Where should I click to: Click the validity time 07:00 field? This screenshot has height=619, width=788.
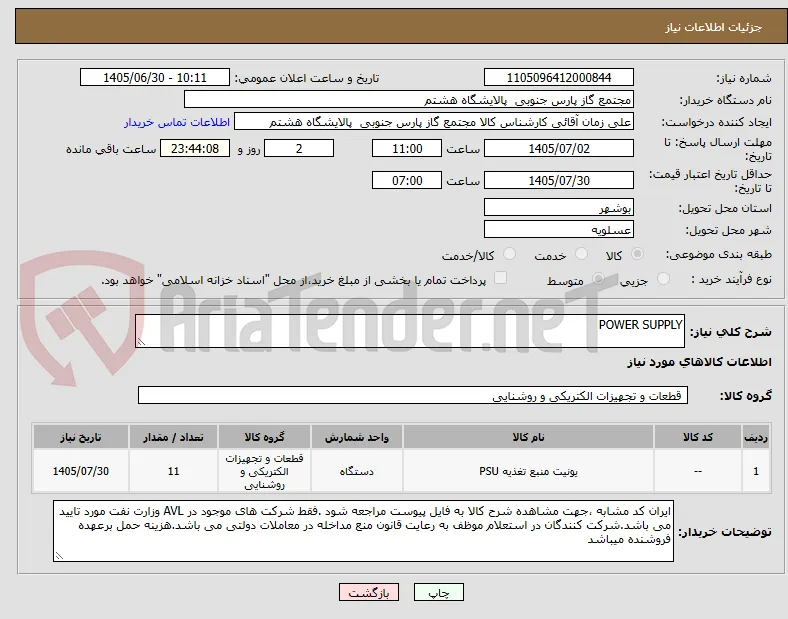(x=407, y=180)
